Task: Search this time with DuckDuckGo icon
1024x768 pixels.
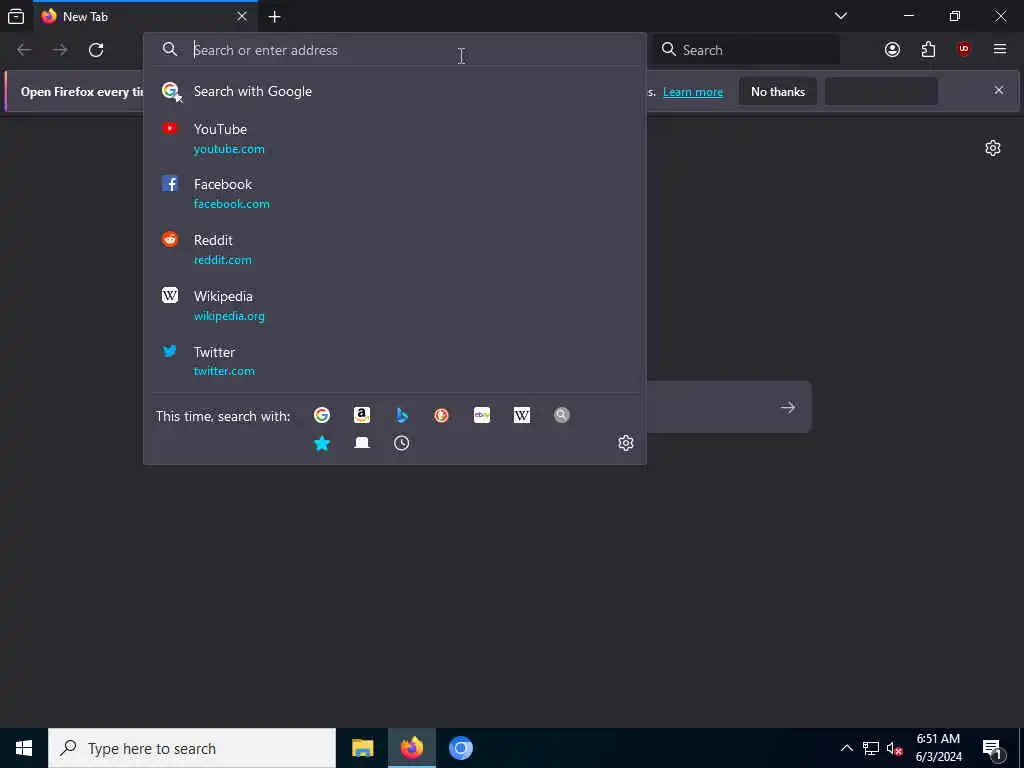Action: click(441, 415)
